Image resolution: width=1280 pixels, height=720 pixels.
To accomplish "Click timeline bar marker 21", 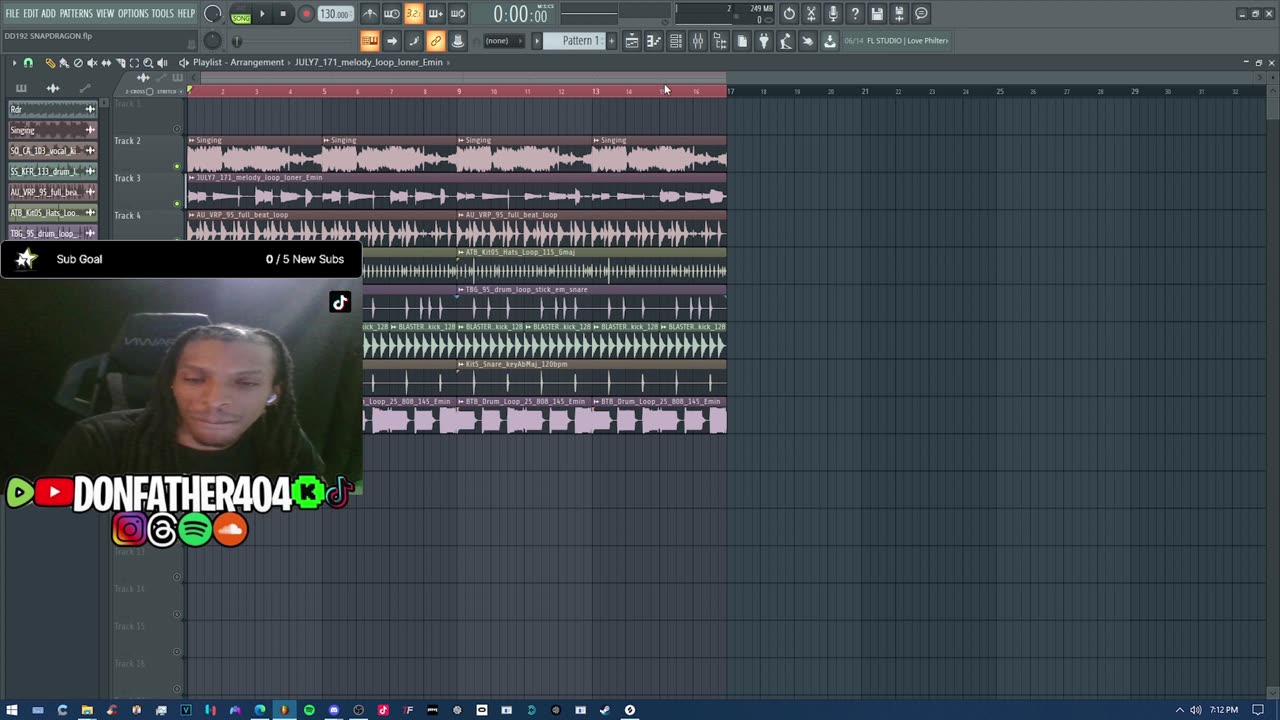I will 865,92.
